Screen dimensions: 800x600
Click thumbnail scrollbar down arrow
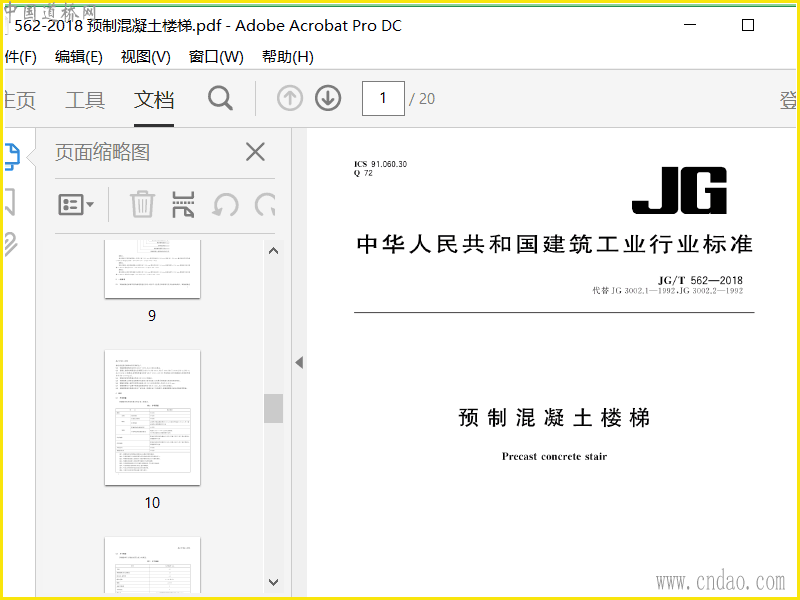pyautogui.click(x=273, y=582)
